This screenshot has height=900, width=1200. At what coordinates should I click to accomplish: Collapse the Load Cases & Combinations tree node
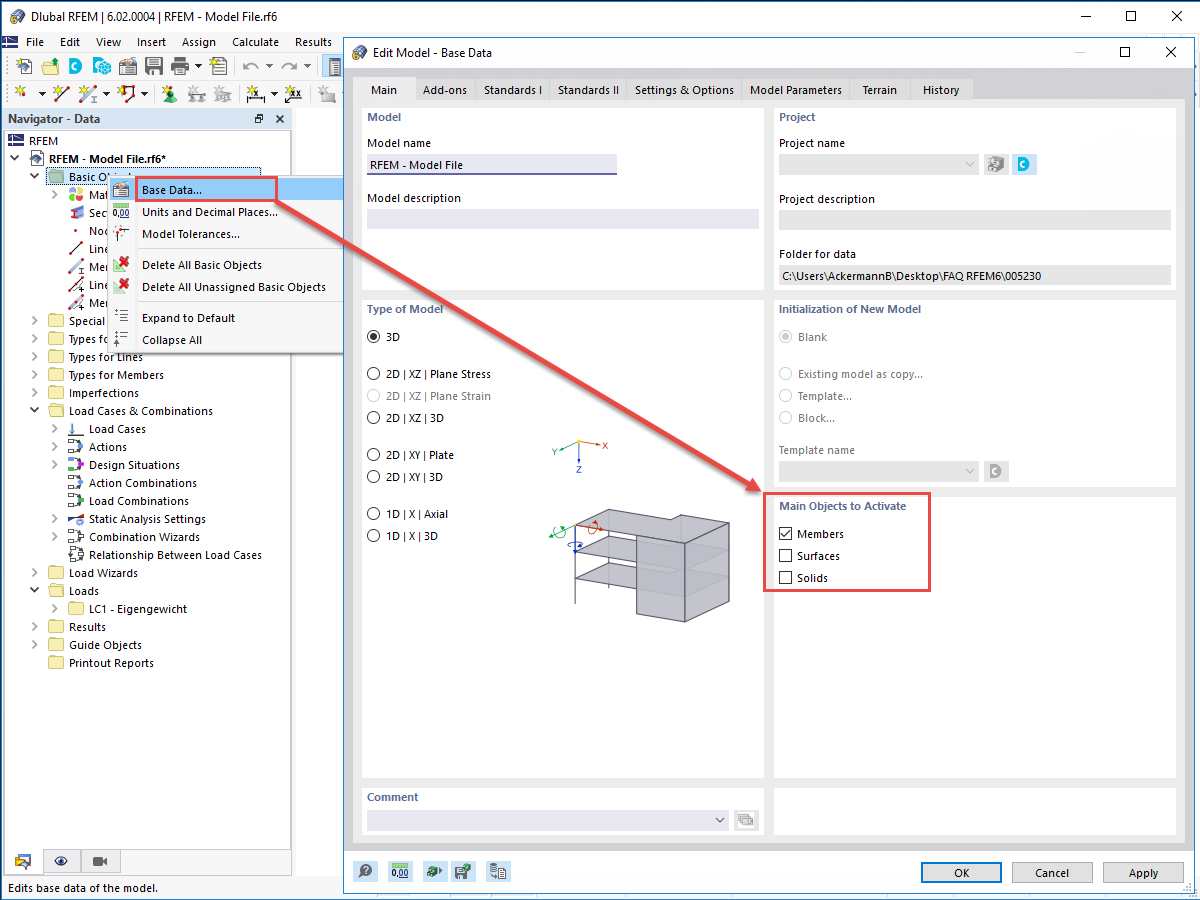pos(34,410)
